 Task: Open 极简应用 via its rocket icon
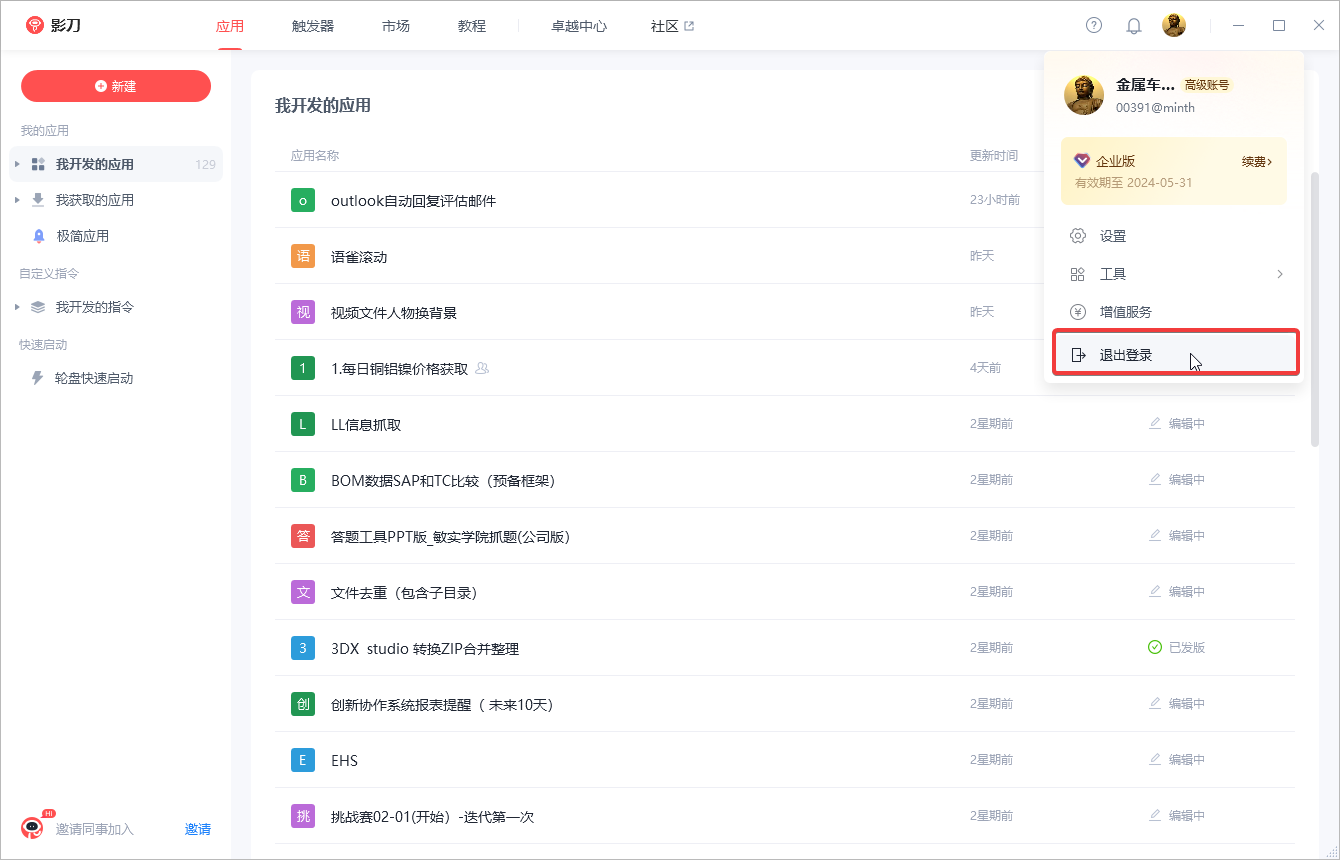[39, 236]
